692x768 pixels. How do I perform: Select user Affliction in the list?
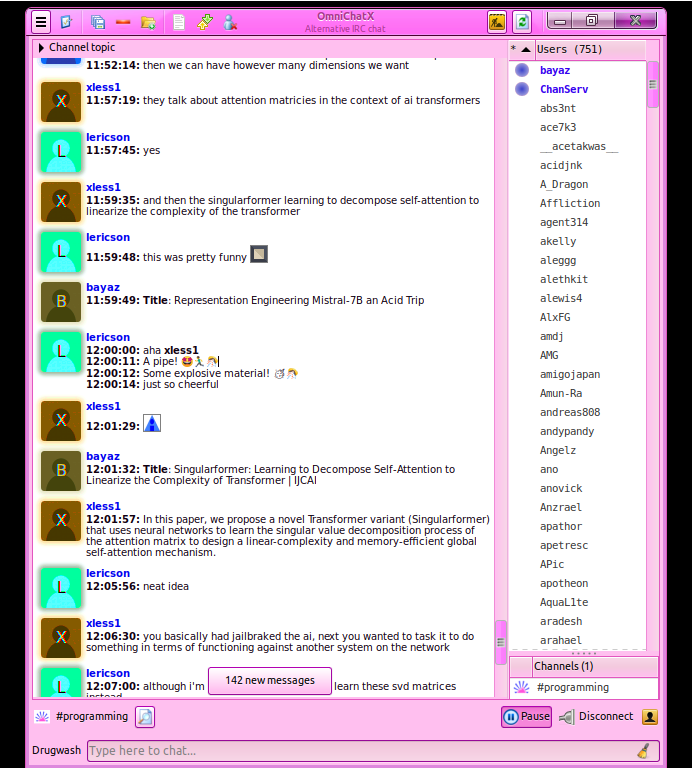click(x=570, y=203)
